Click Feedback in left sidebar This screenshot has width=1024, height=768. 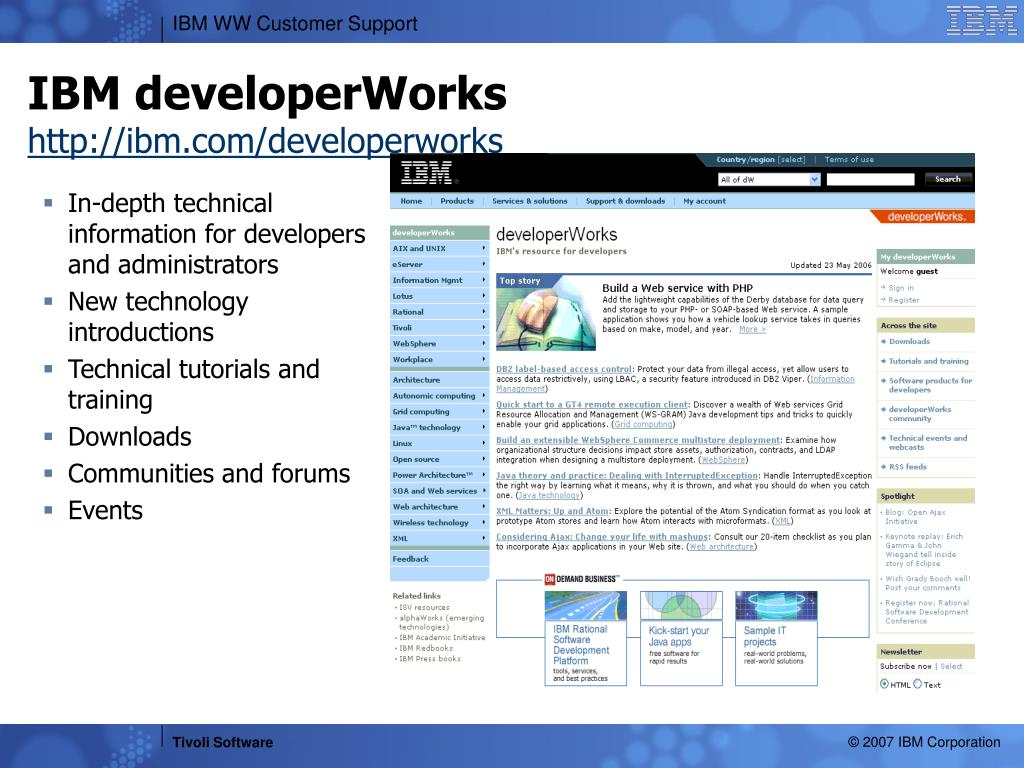pos(440,558)
